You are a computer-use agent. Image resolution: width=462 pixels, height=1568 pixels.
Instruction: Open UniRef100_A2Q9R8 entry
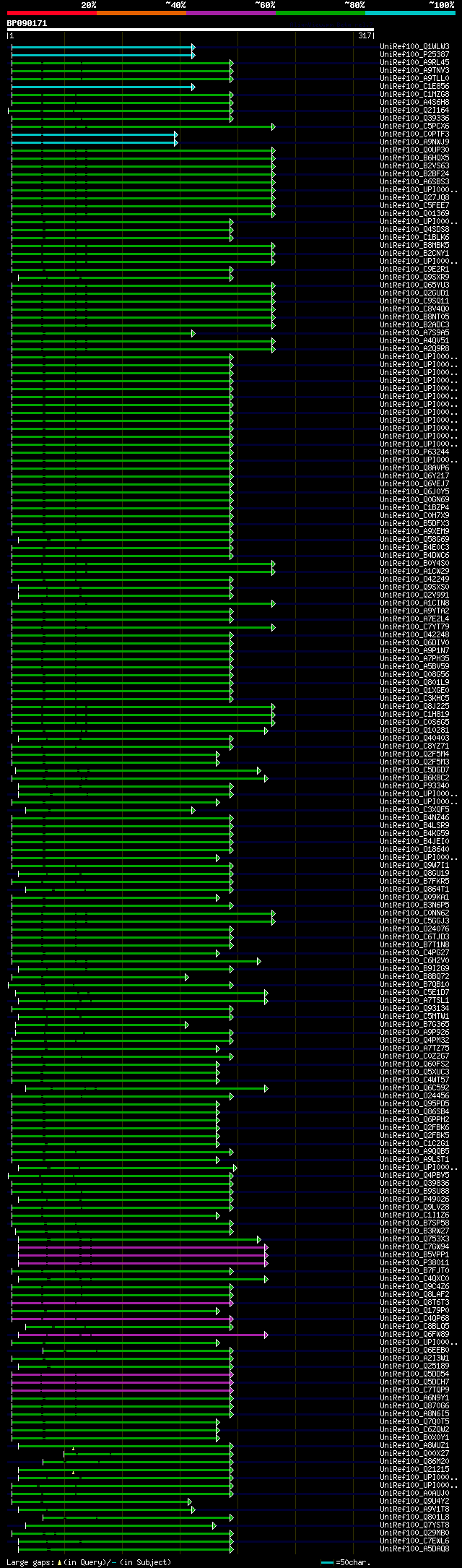click(414, 349)
